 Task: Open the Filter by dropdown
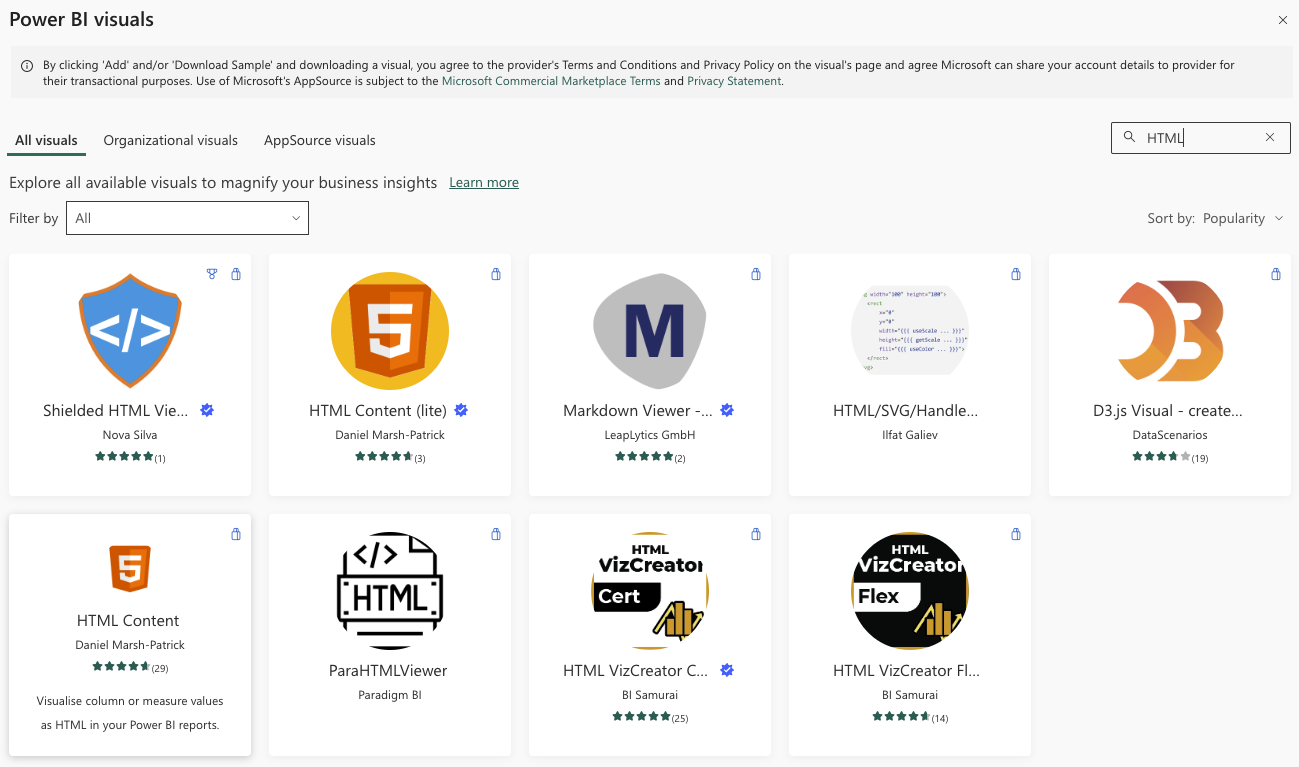pyautogui.click(x=187, y=218)
